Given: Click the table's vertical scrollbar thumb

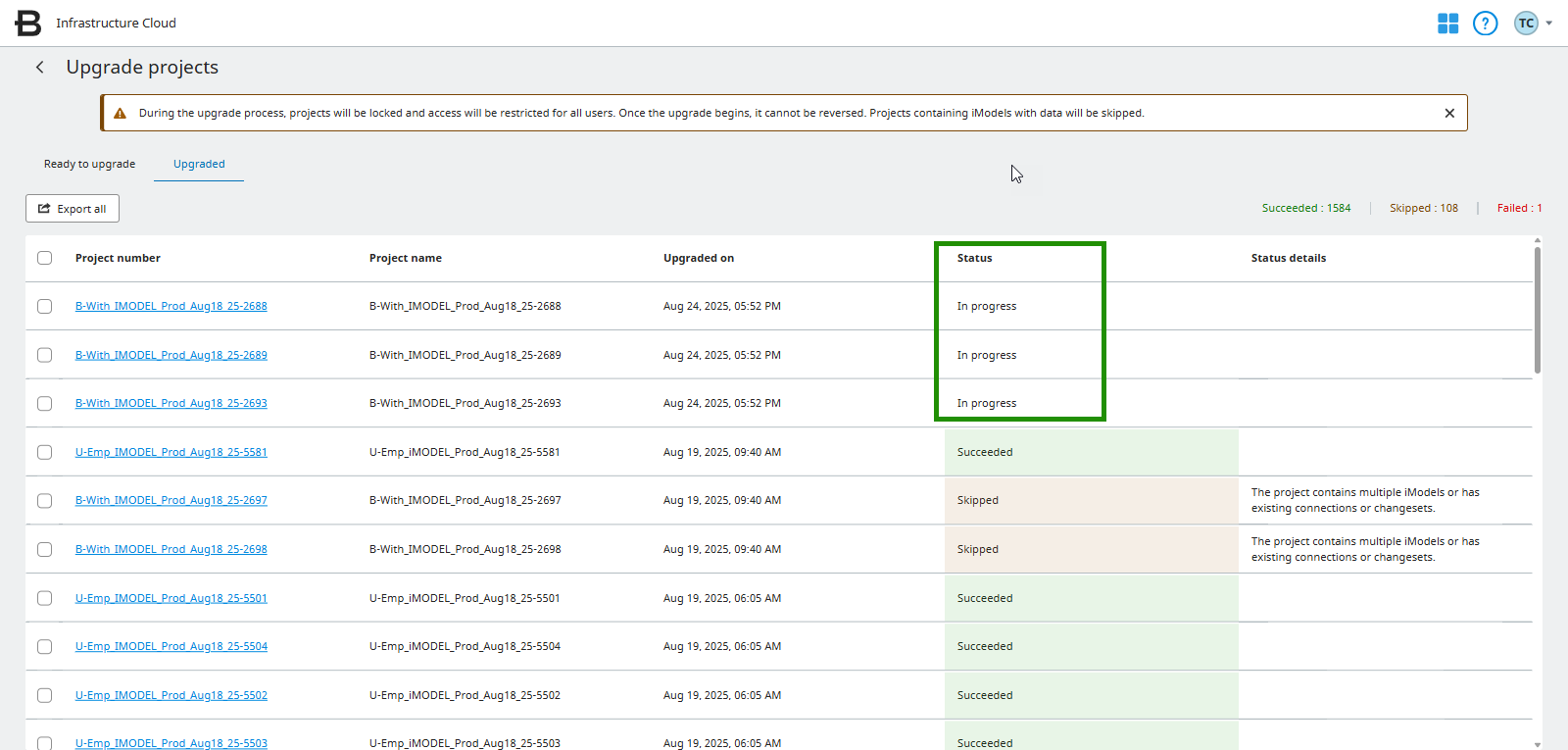Looking at the screenshot, I should (x=1537, y=309).
